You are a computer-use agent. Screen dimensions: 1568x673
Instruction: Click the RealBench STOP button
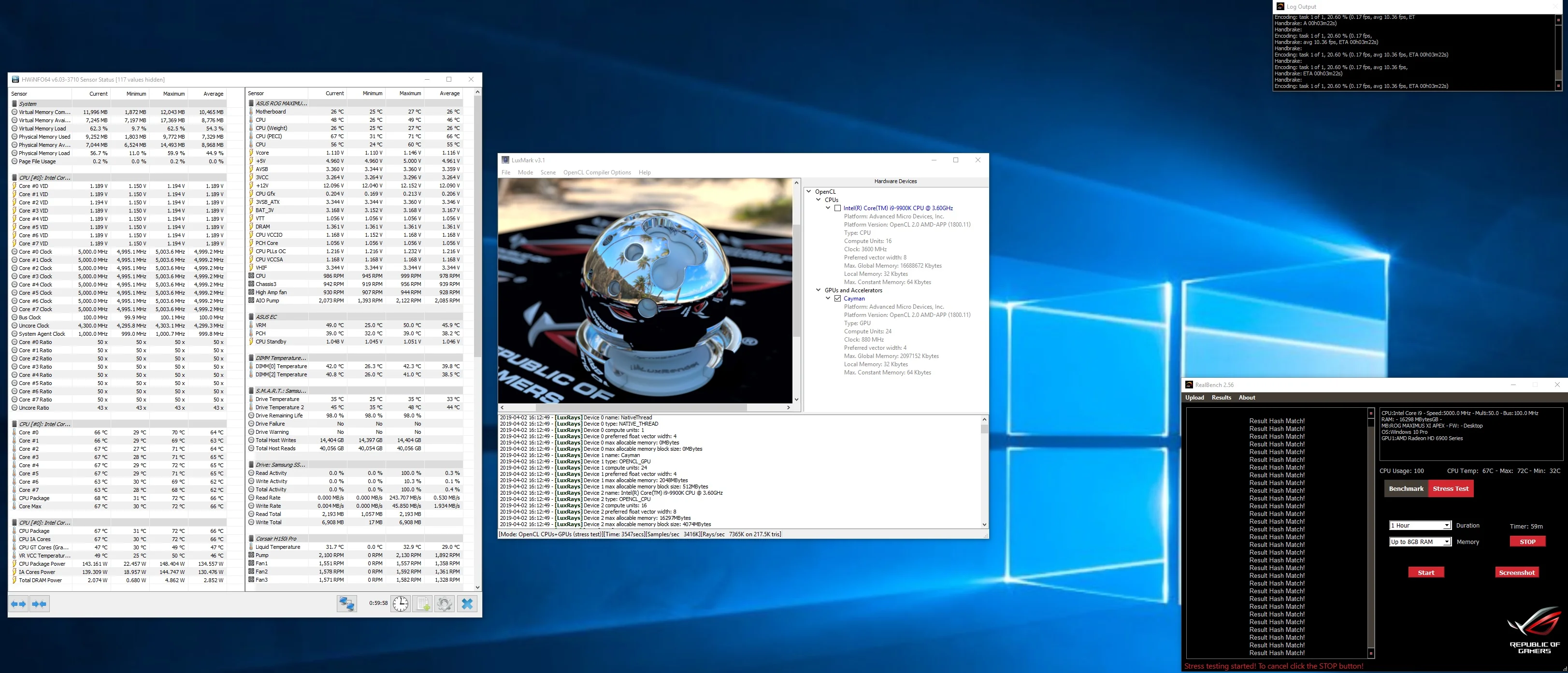[1527, 542]
